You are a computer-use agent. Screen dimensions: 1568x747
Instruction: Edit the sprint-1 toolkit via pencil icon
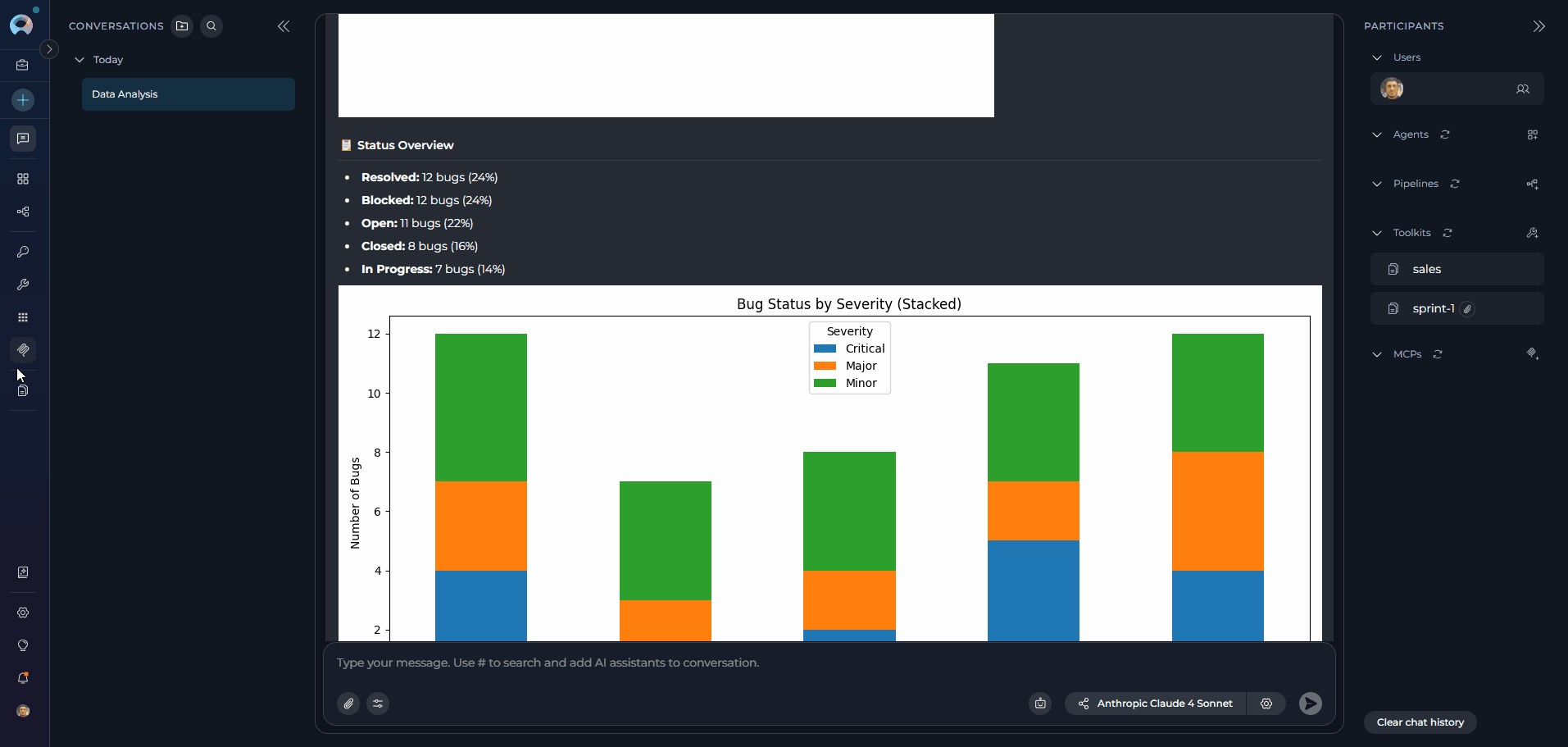click(x=1467, y=308)
